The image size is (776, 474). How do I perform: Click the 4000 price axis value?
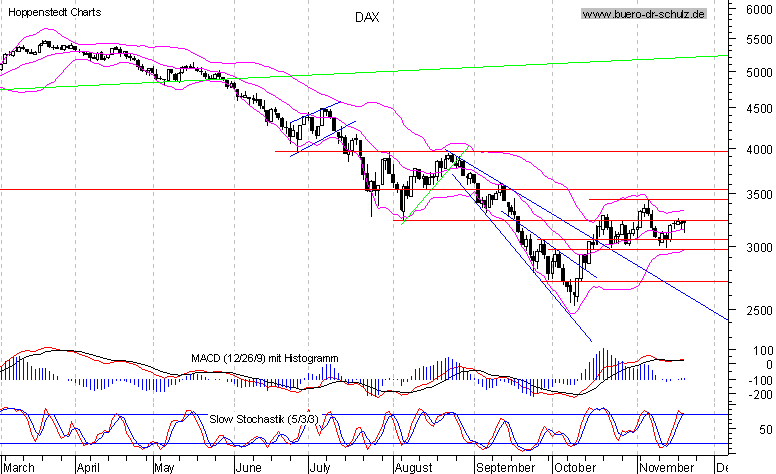[x=759, y=149]
